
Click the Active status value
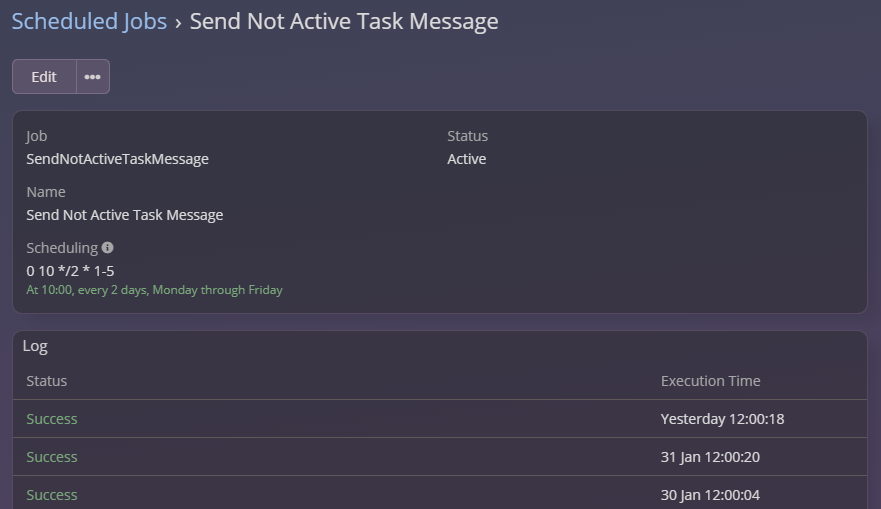coord(466,159)
